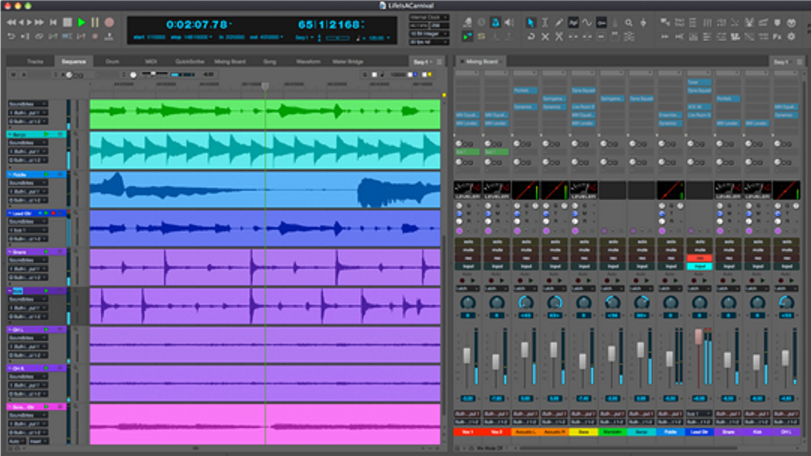Click the Lead Gtr volume fader
The width and height of the screenshot is (811, 456).
point(698,337)
